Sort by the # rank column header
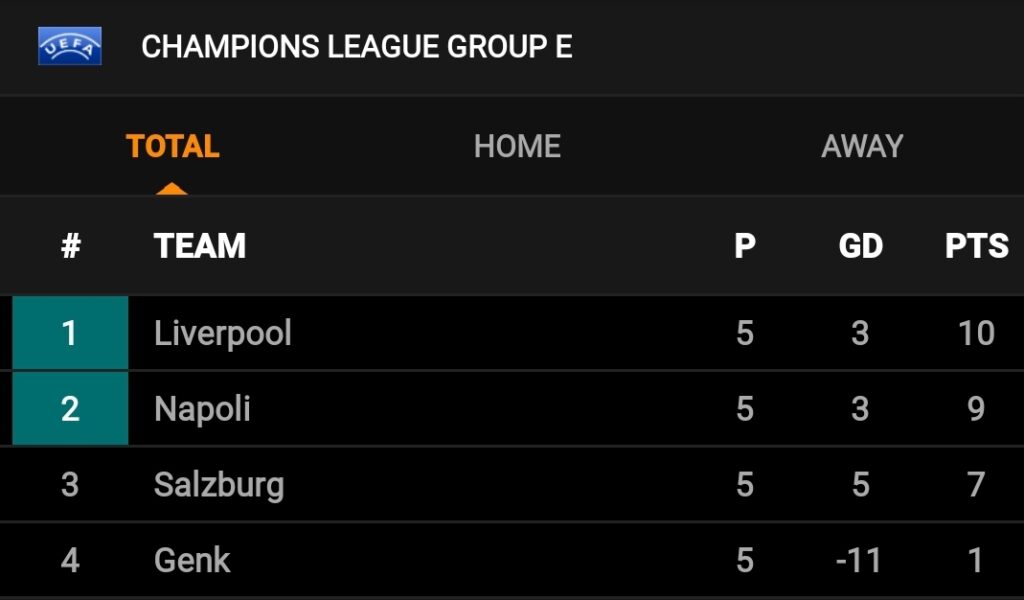Image resolution: width=1024 pixels, height=600 pixels. click(71, 246)
